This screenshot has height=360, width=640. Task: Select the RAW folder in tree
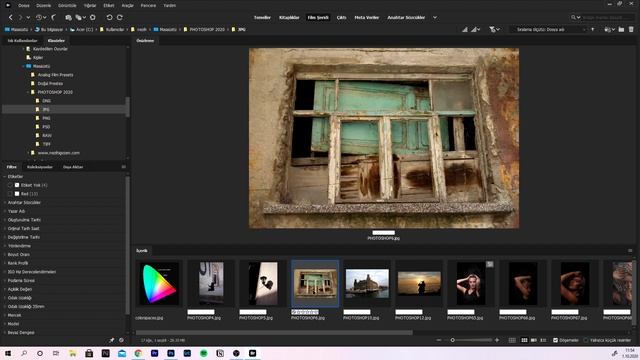(x=47, y=136)
